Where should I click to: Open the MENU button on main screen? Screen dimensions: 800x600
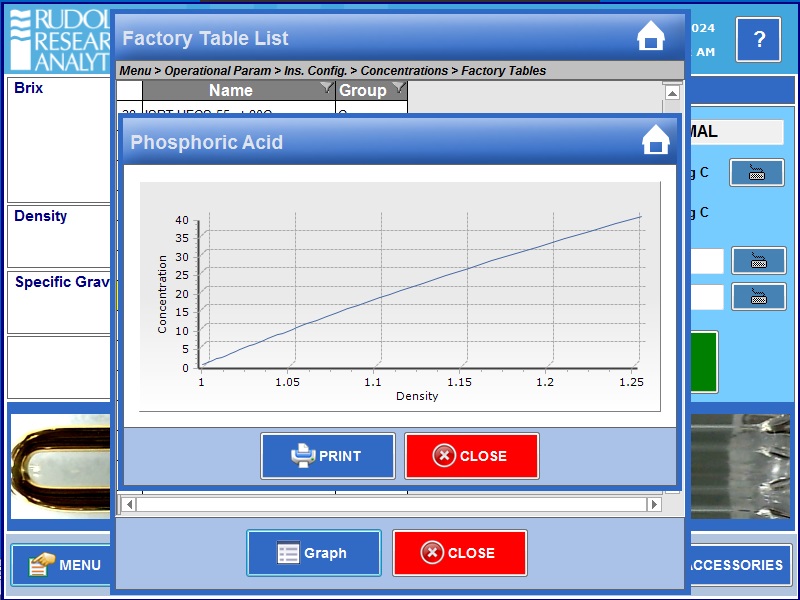click(x=61, y=565)
